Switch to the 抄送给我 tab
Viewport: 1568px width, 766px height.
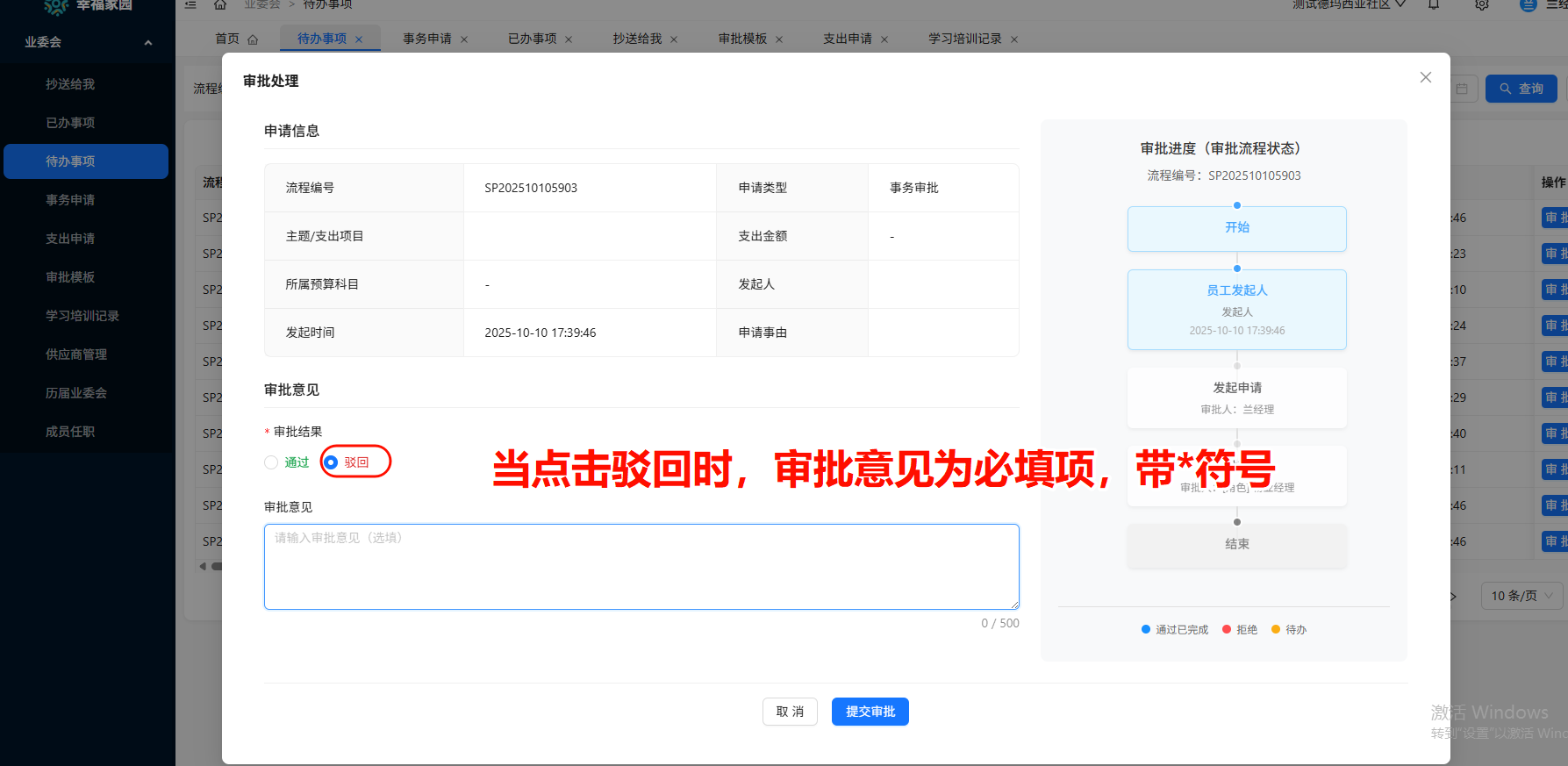click(637, 39)
